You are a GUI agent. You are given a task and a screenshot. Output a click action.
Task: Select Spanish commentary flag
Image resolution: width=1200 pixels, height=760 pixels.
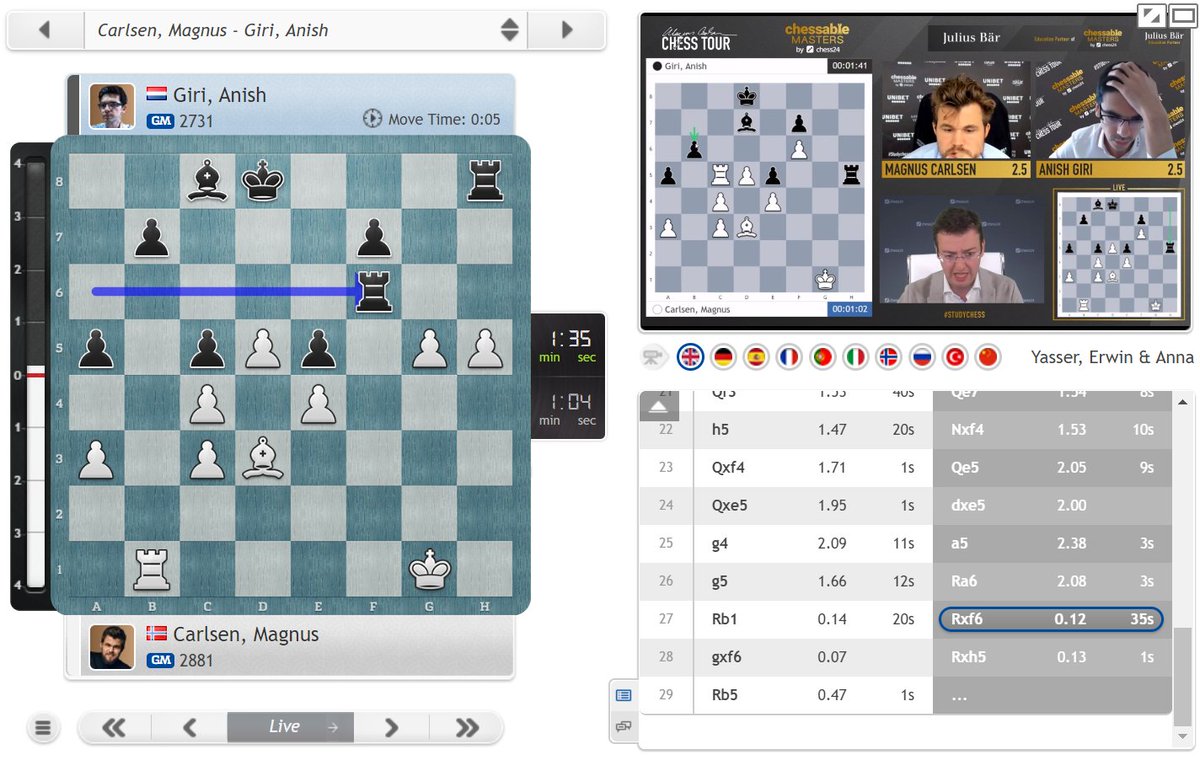(756, 357)
